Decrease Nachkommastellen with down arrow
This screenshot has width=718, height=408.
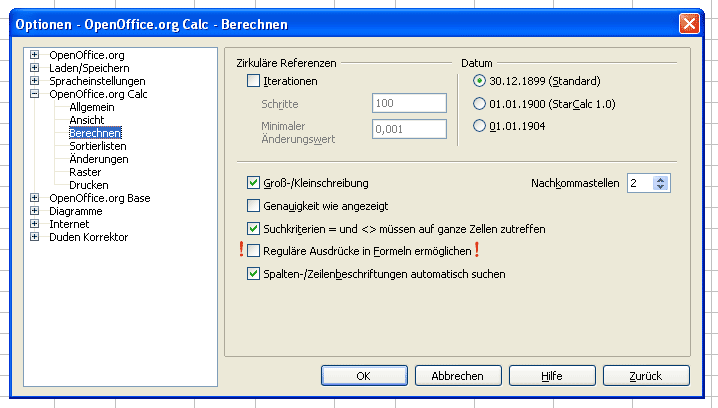(660, 187)
